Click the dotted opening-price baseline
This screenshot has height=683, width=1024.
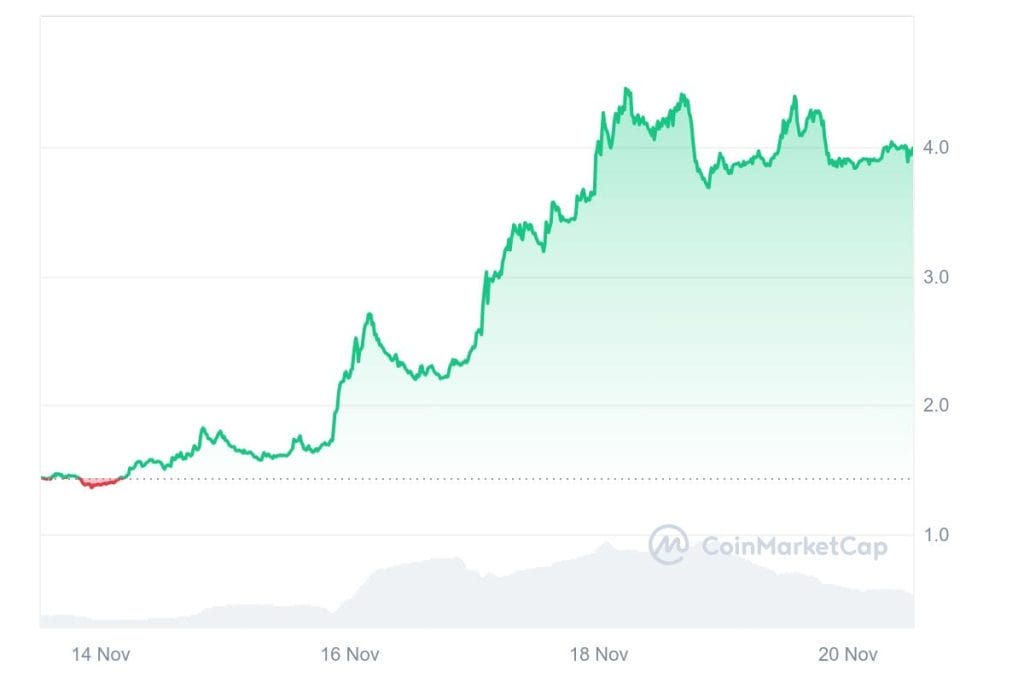[500, 479]
